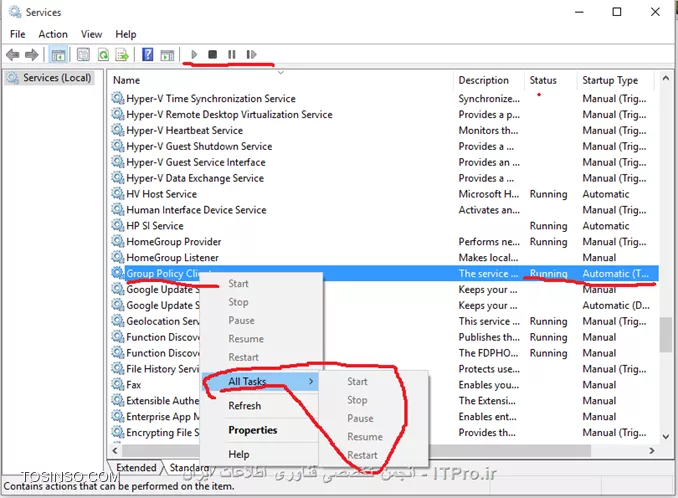
Task: Click the Stop Service square icon
Action: (x=212, y=54)
